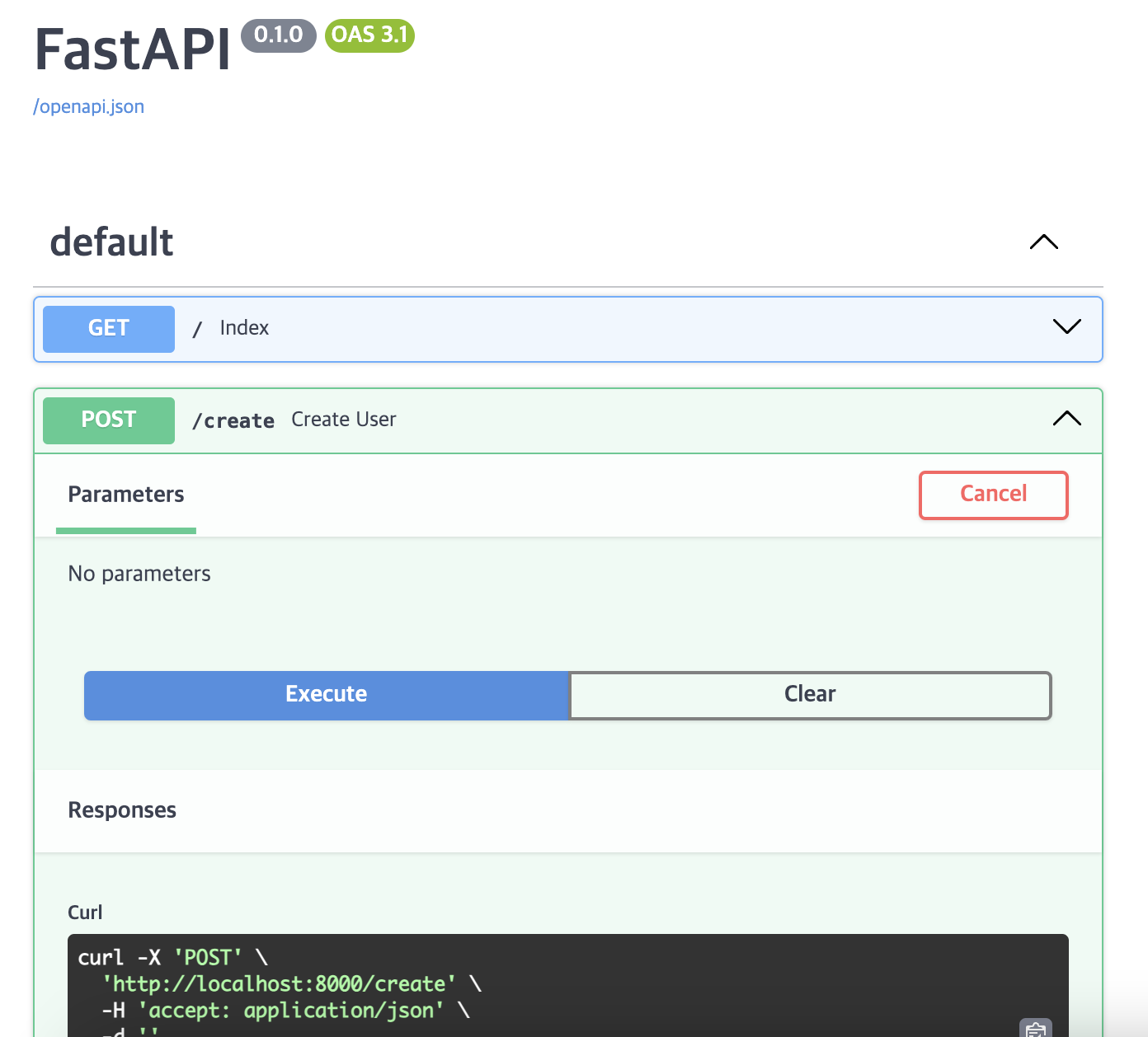Expand the GET / Index endpoint chevron
This screenshot has width=1148, height=1037.
click(1067, 326)
